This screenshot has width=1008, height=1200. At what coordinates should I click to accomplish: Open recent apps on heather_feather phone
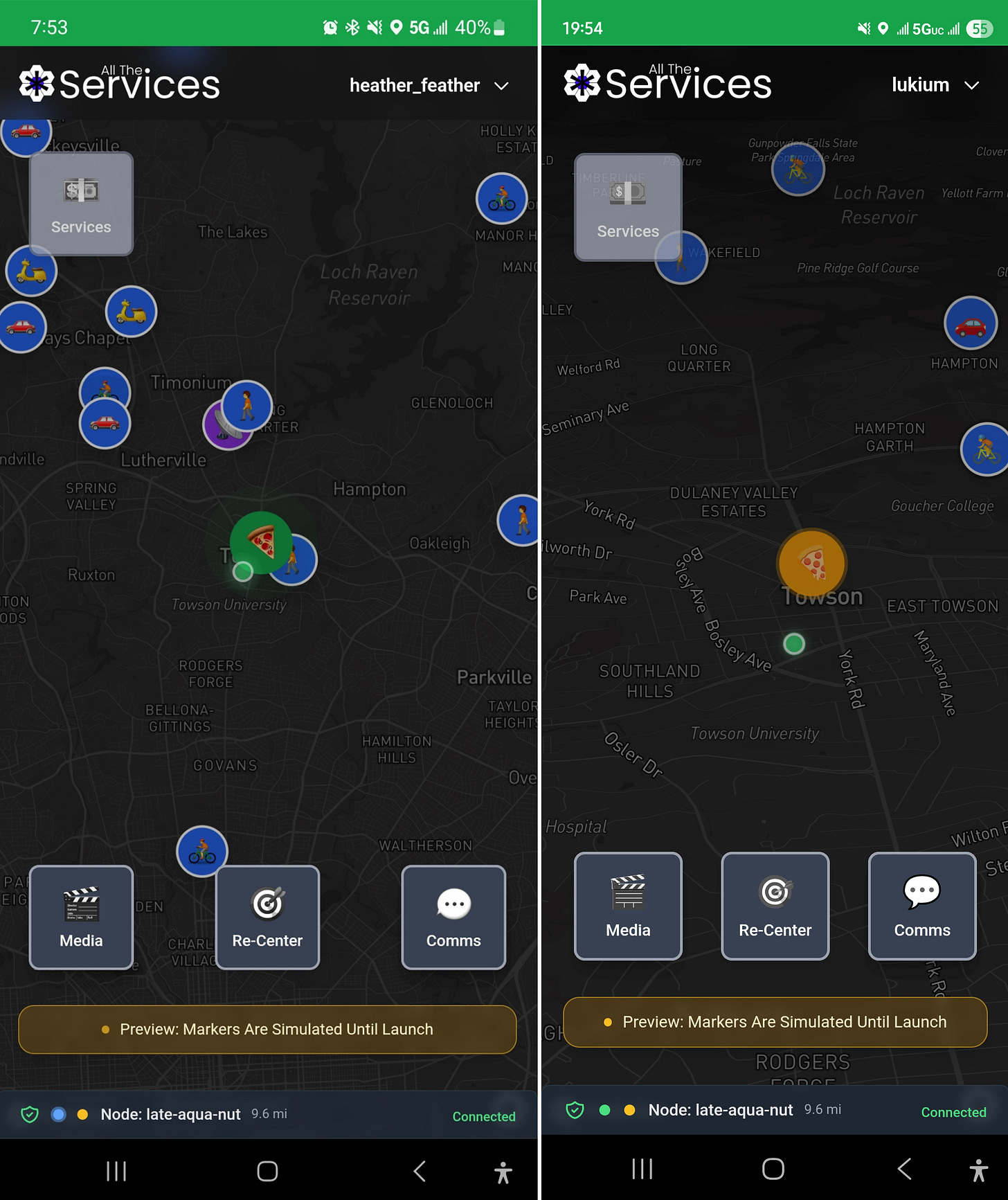116,1171
